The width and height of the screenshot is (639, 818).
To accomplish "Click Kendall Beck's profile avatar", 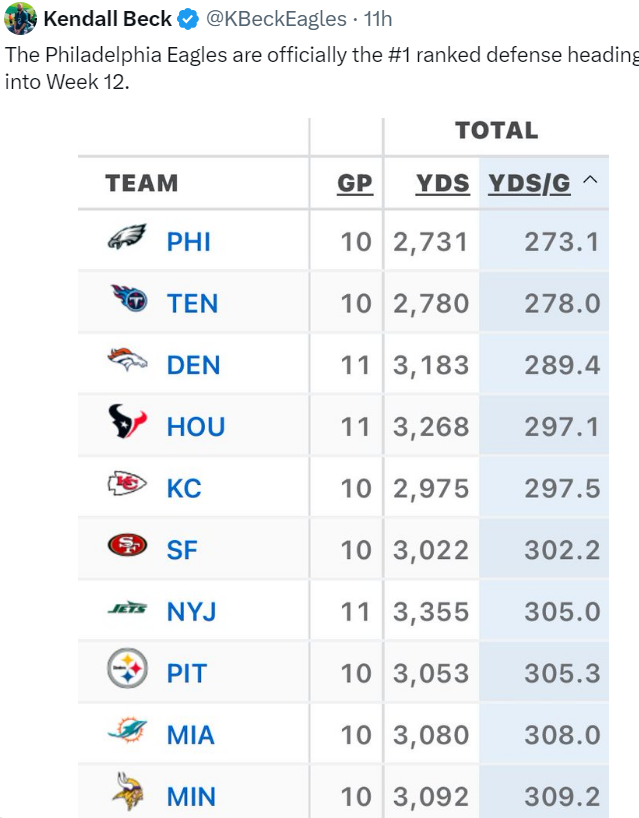I will tap(20, 18).
